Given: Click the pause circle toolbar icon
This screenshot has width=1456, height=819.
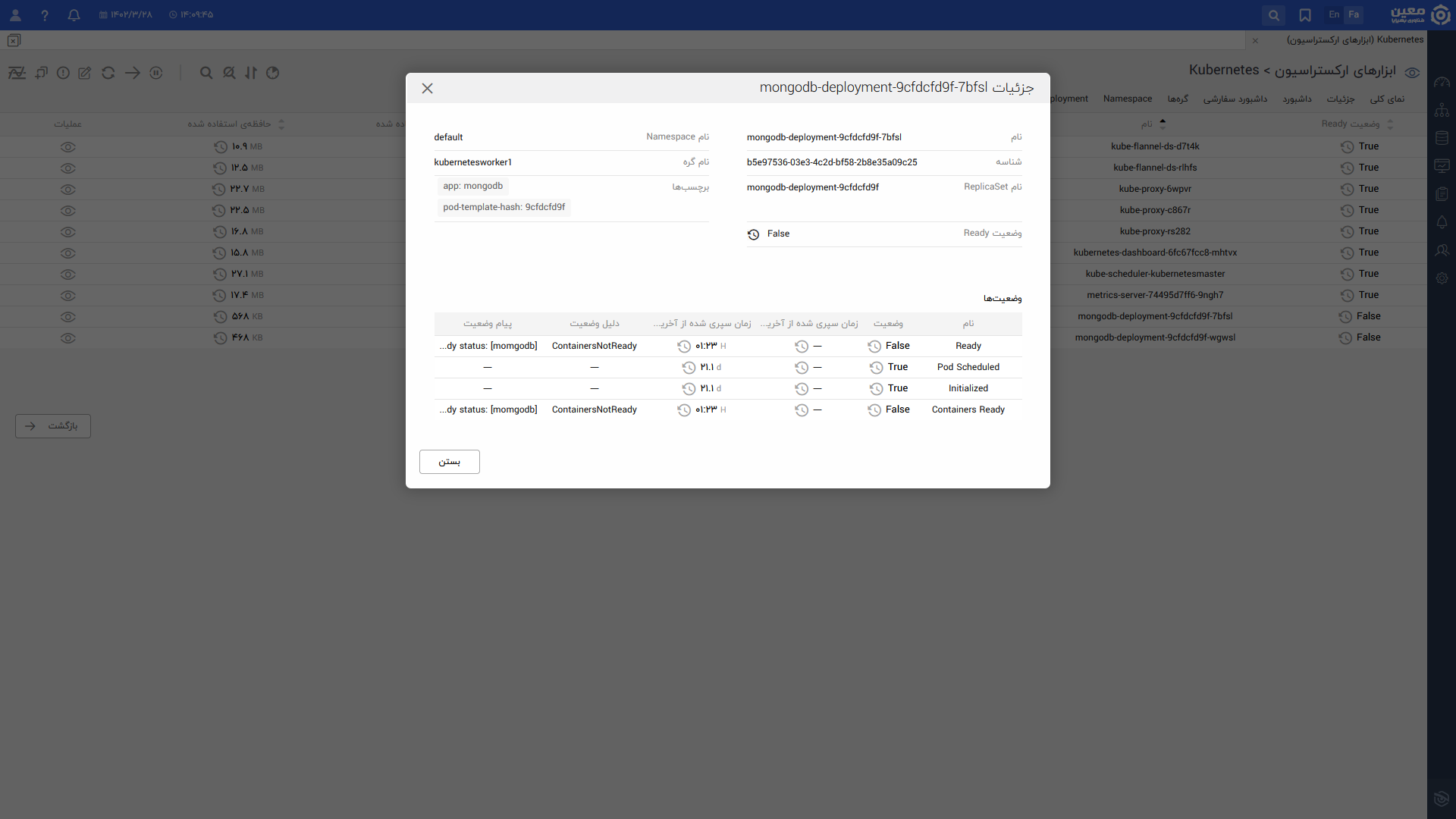Looking at the screenshot, I should tap(156, 73).
